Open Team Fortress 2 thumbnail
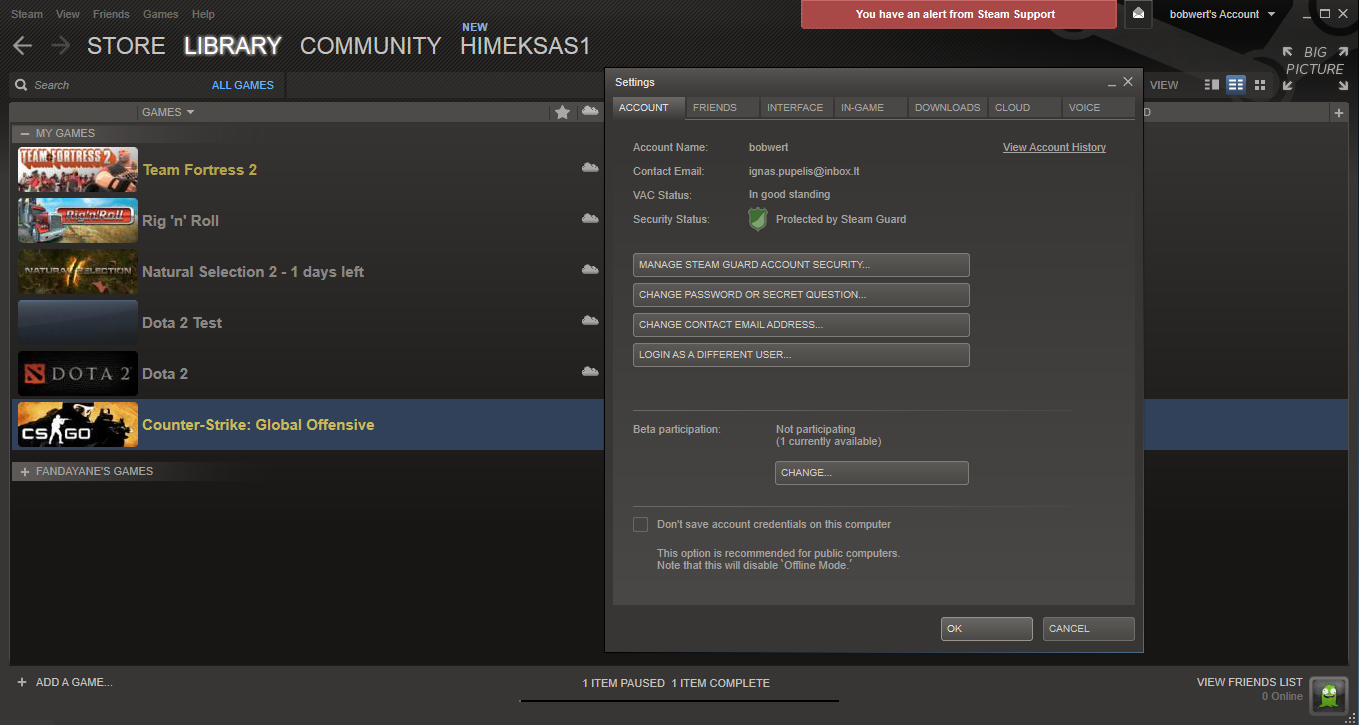1359x725 pixels. point(78,170)
